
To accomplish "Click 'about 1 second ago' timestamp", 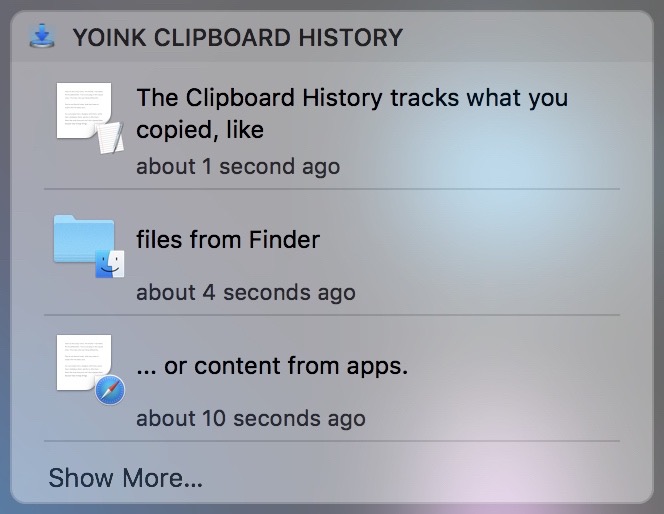I will (x=238, y=166).
